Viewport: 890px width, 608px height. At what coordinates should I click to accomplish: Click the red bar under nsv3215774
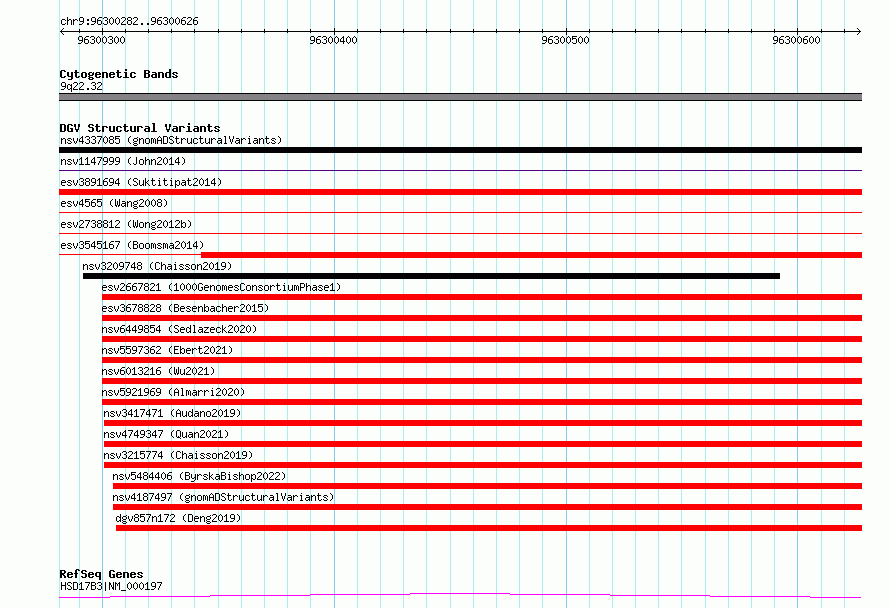(x=483, y=465)
